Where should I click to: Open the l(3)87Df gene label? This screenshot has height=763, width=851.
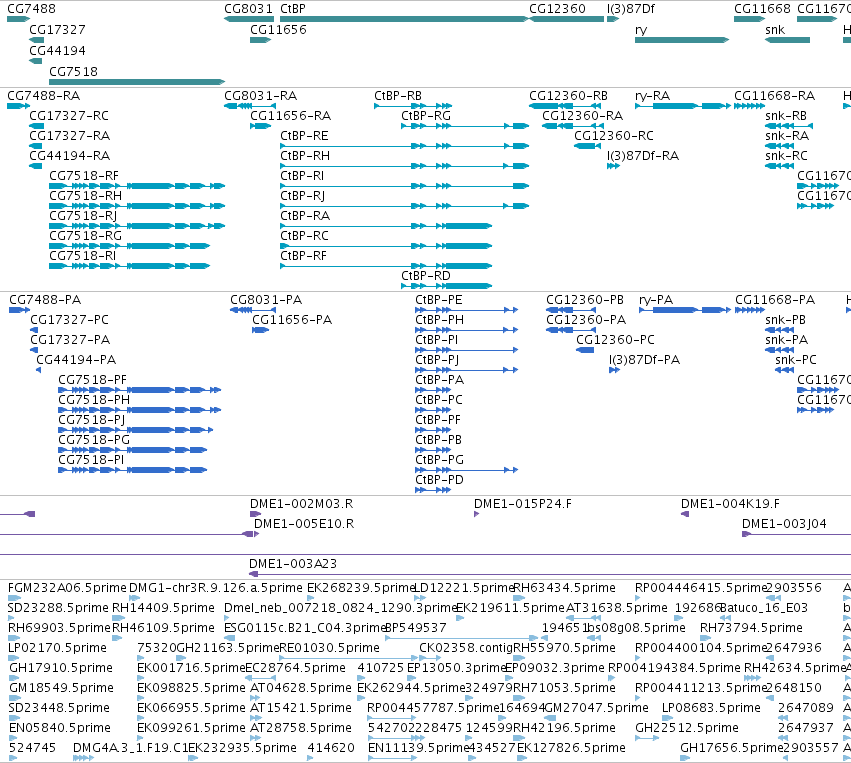point(631,9)
